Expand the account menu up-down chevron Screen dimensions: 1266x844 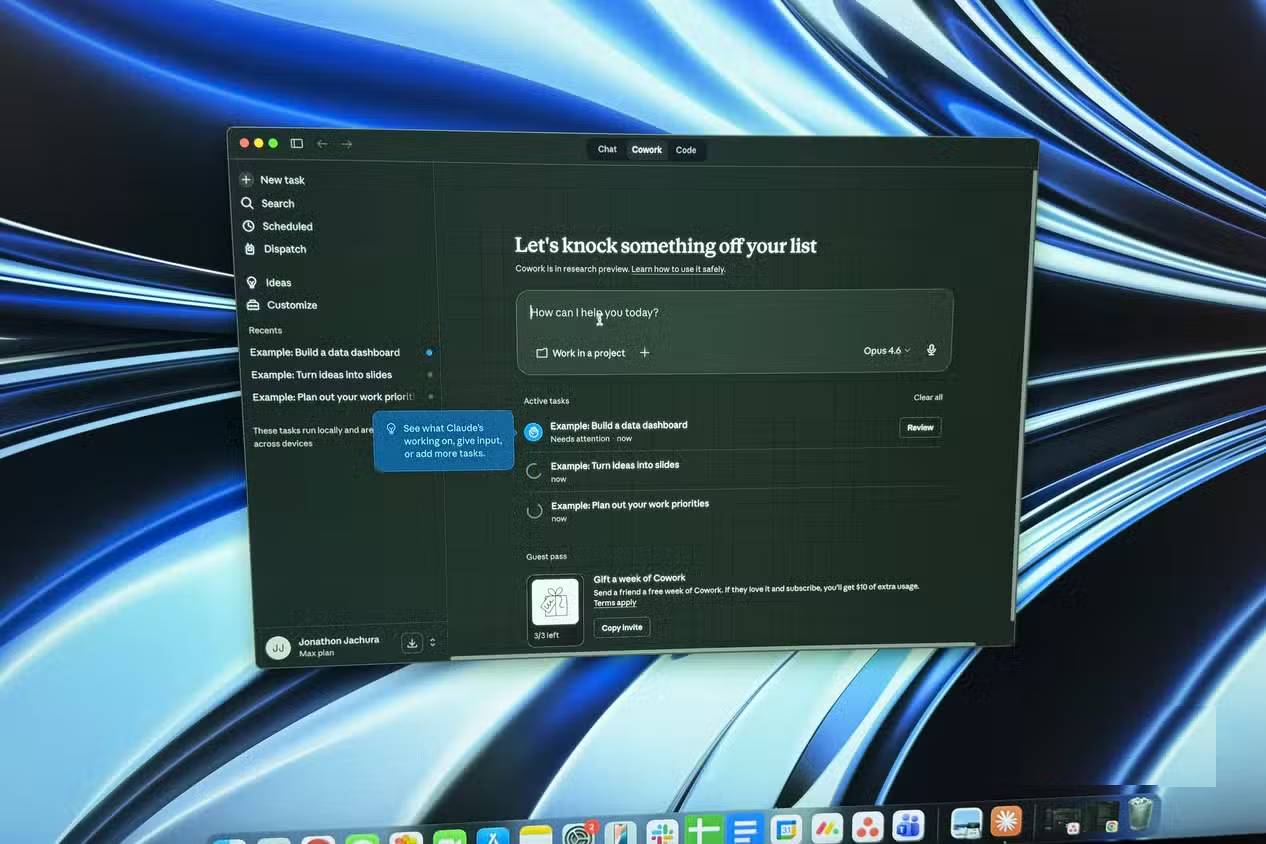pos(433,643)
